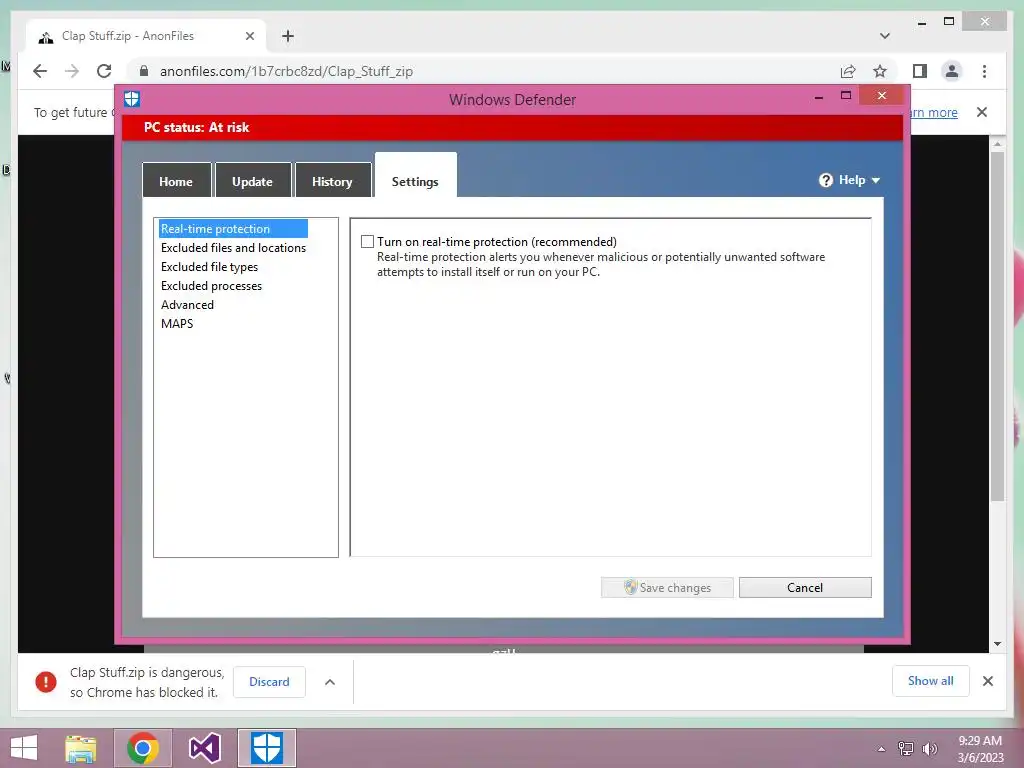Viewport: 1024px width, 768px height.
Task: Open Chrome tab search chevron
Action: click(x=884, y=36)
